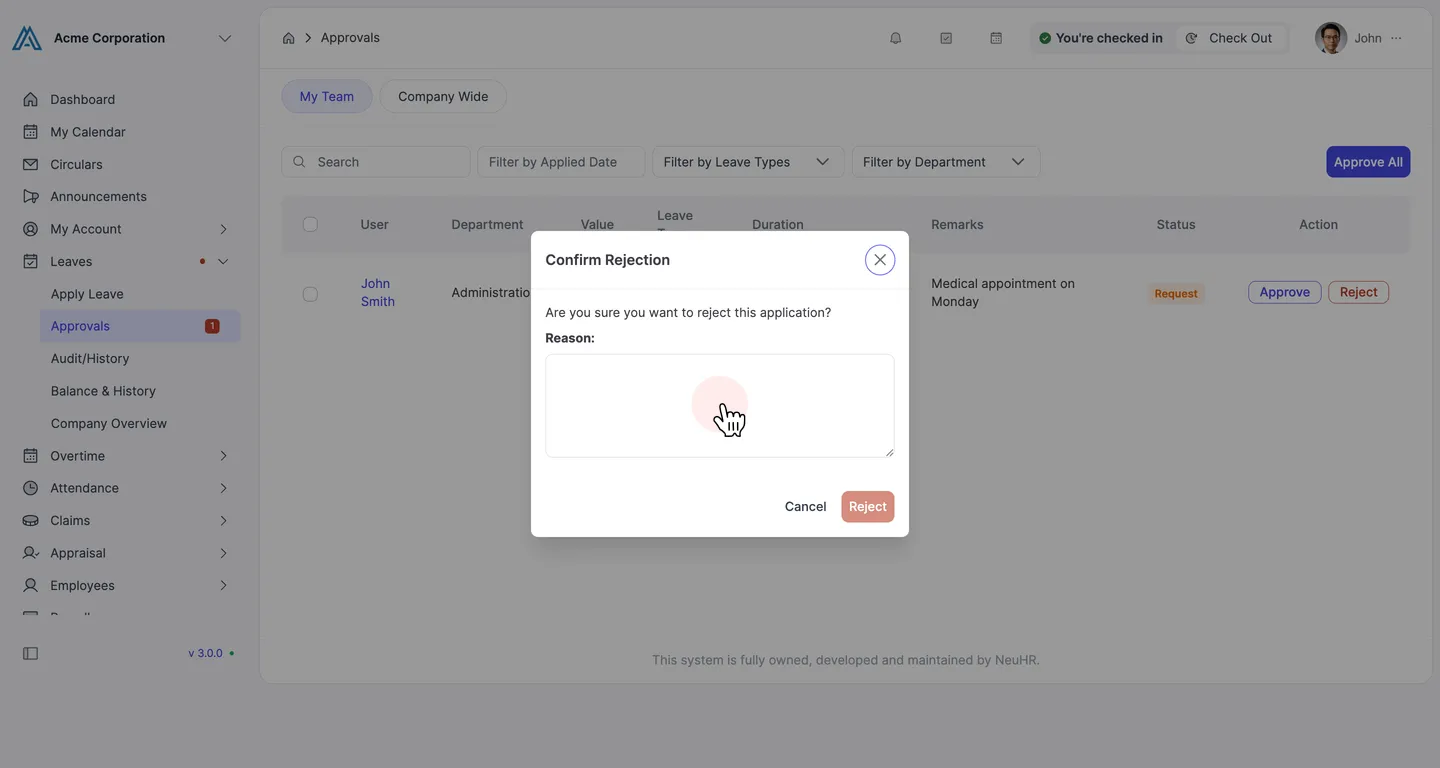Viewport: 1440px width, 768px height.
Task: Click the My Account person icon
Action: pyautogui.click(x=31, y=229)
